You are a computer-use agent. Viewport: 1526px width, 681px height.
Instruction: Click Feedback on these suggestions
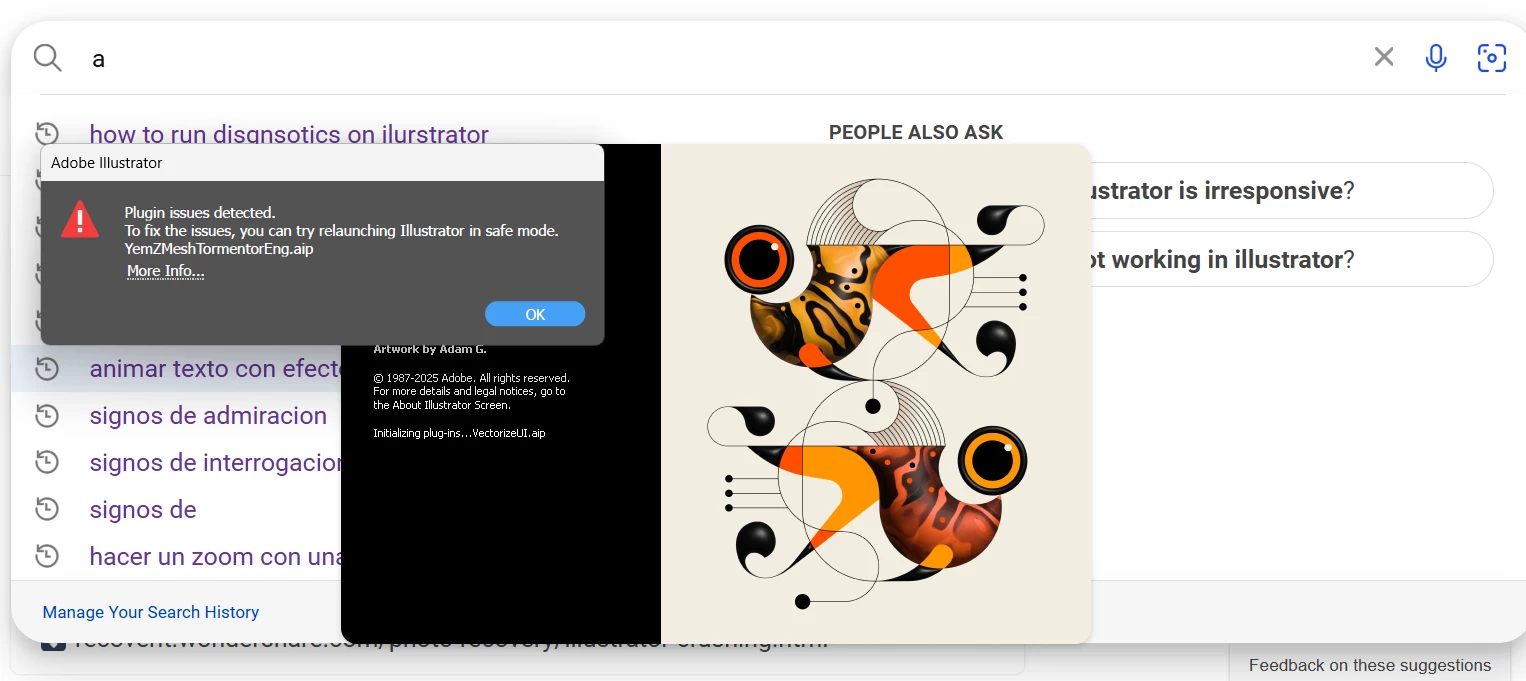(1369, 665)
